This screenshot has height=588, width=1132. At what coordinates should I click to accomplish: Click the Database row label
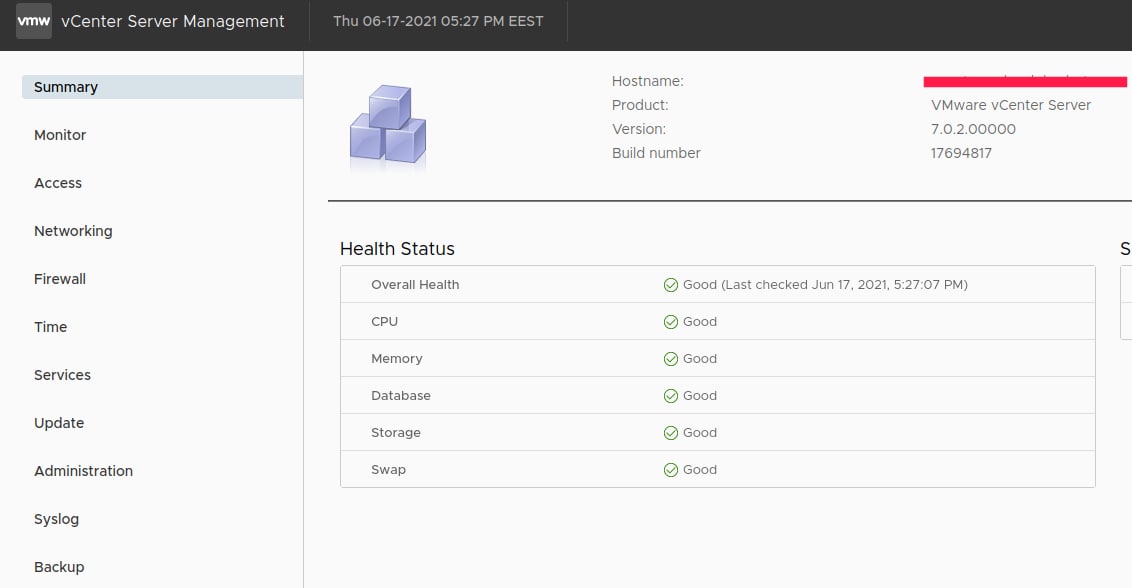coord(401,395)
